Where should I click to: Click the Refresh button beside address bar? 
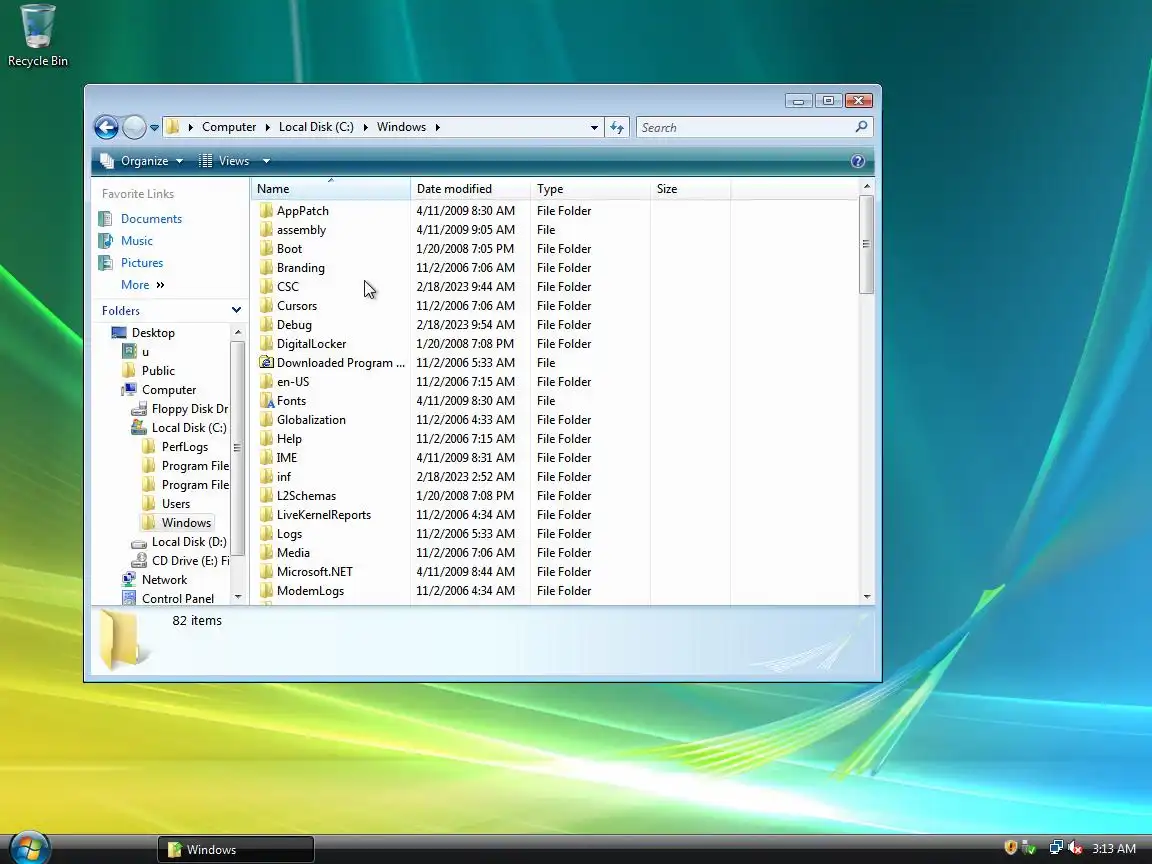pyautogui.click(x=617, y=128)
